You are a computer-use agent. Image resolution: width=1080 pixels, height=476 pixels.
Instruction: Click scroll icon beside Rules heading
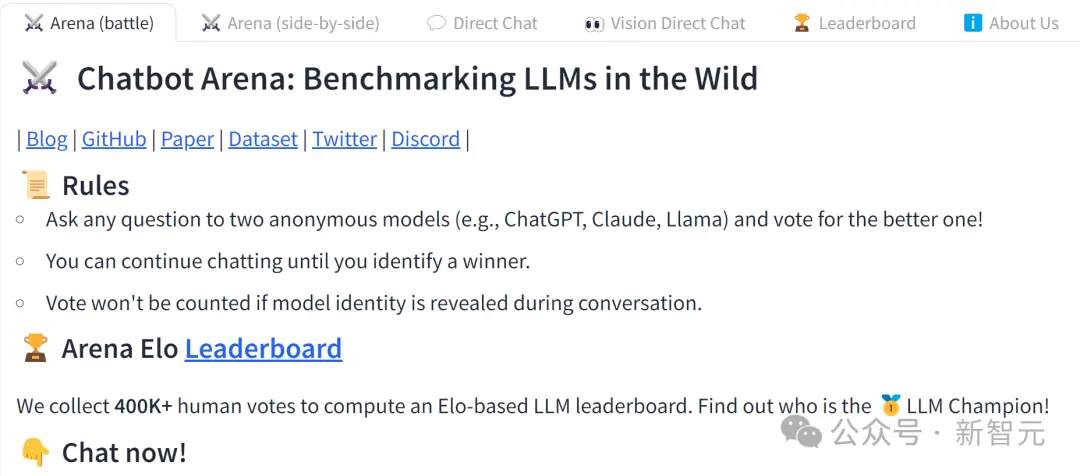click(x=36, y=186)
